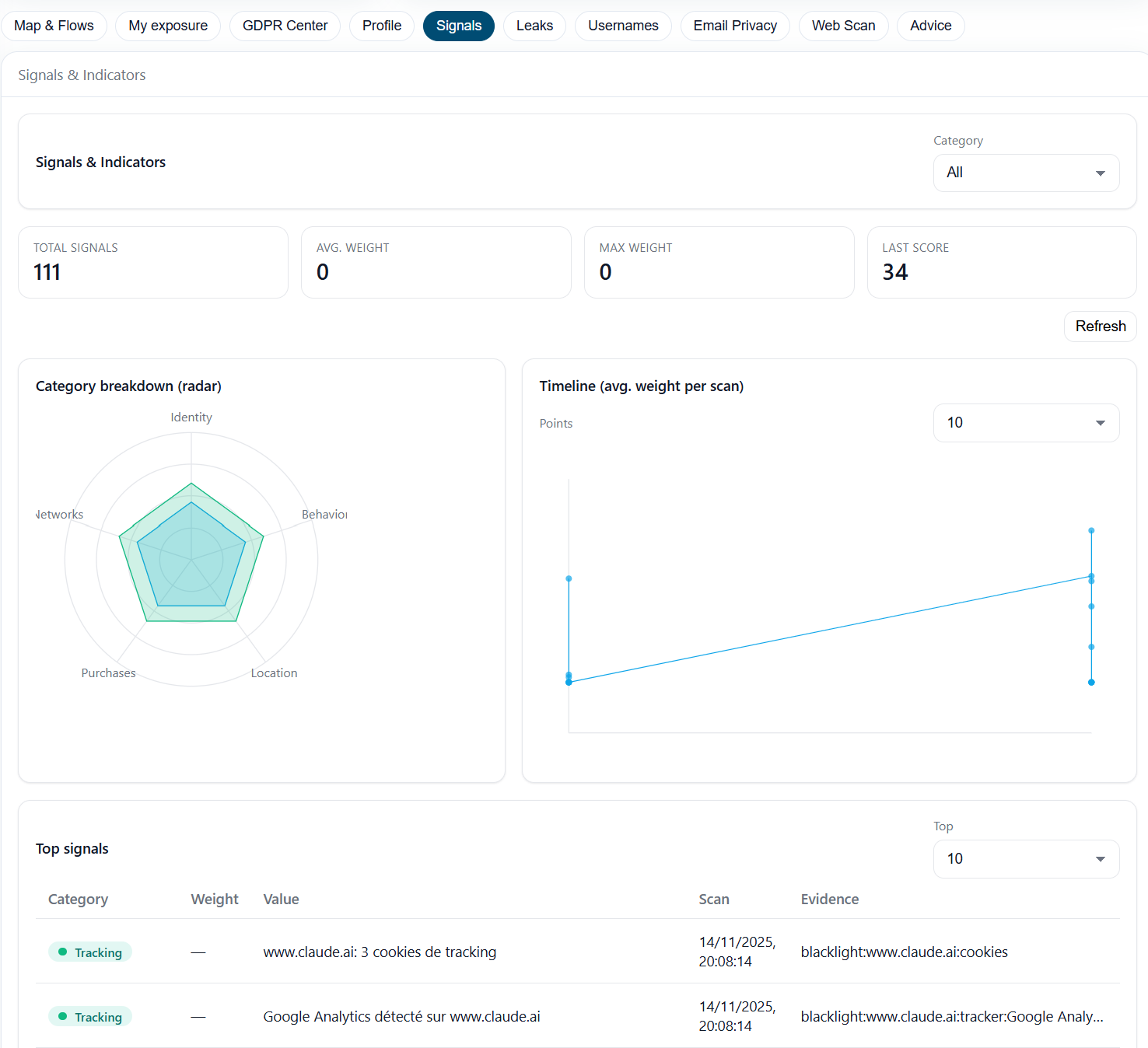This screenshot has height=1048, width=1148.
Task: Open the Leaks tab
Action: (534, 26)
